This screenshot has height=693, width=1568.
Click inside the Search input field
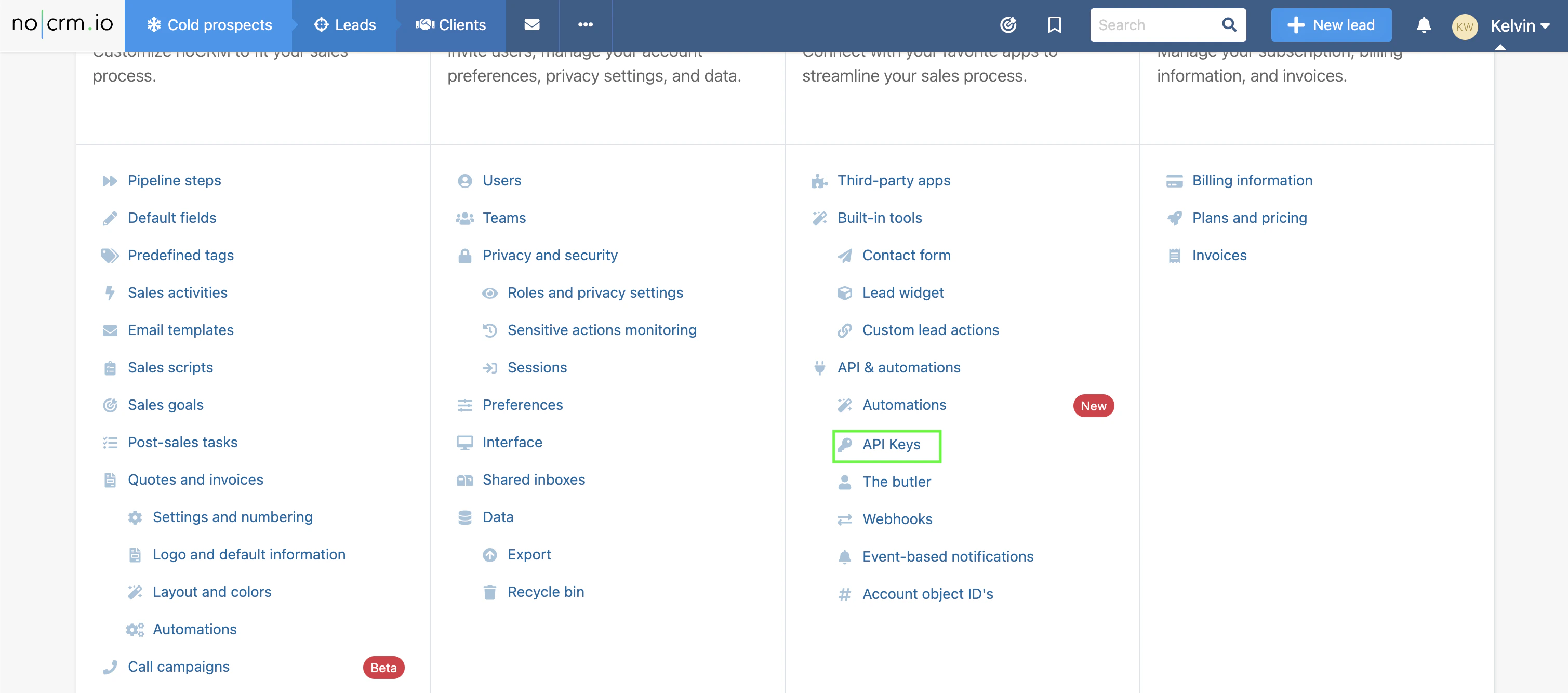pos(1152,25)
